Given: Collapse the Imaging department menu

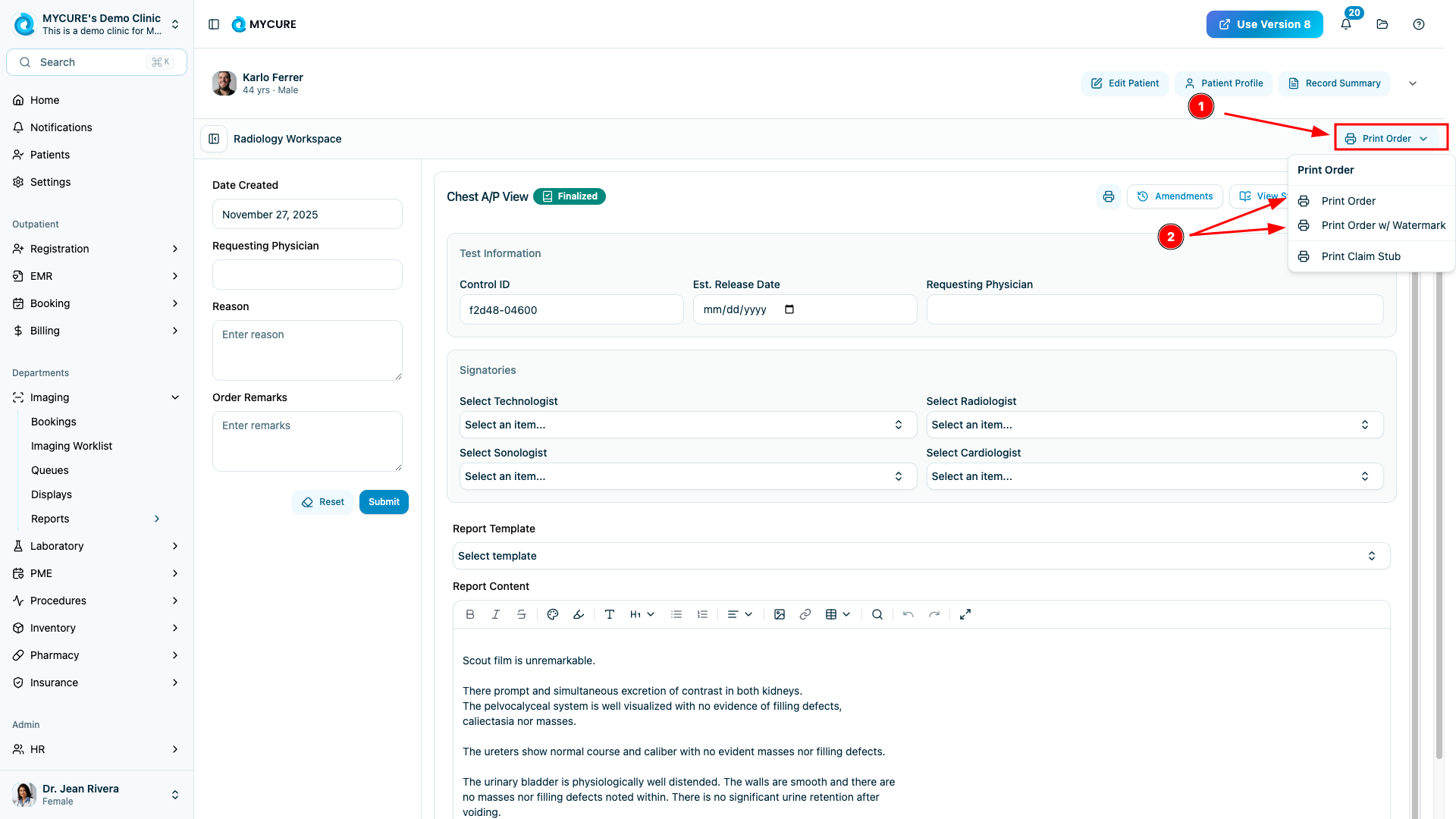Looking at the screenshot, I should (175, 397).
